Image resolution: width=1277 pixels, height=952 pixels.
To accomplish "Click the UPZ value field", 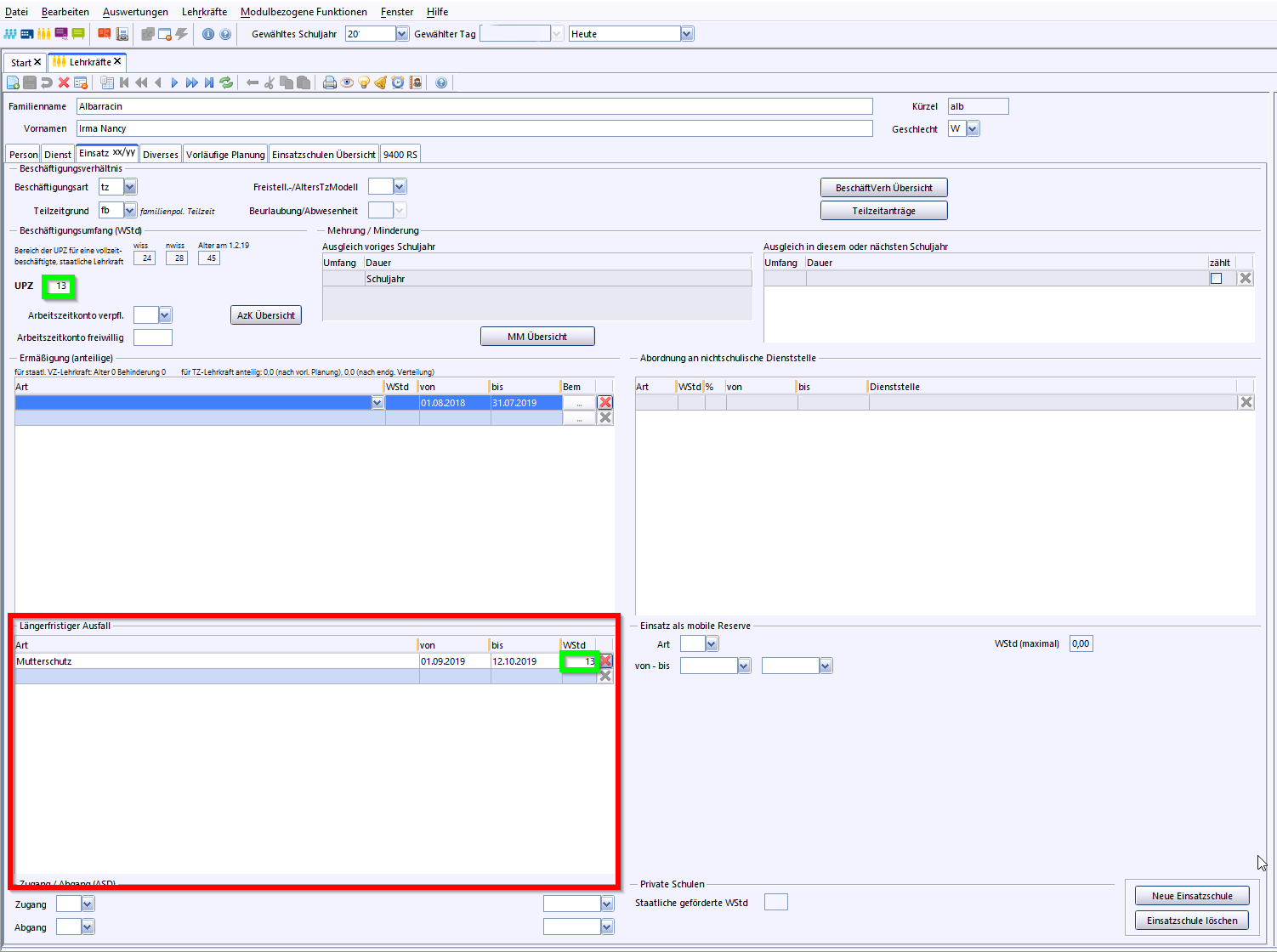I will click(x=58, y=286).
